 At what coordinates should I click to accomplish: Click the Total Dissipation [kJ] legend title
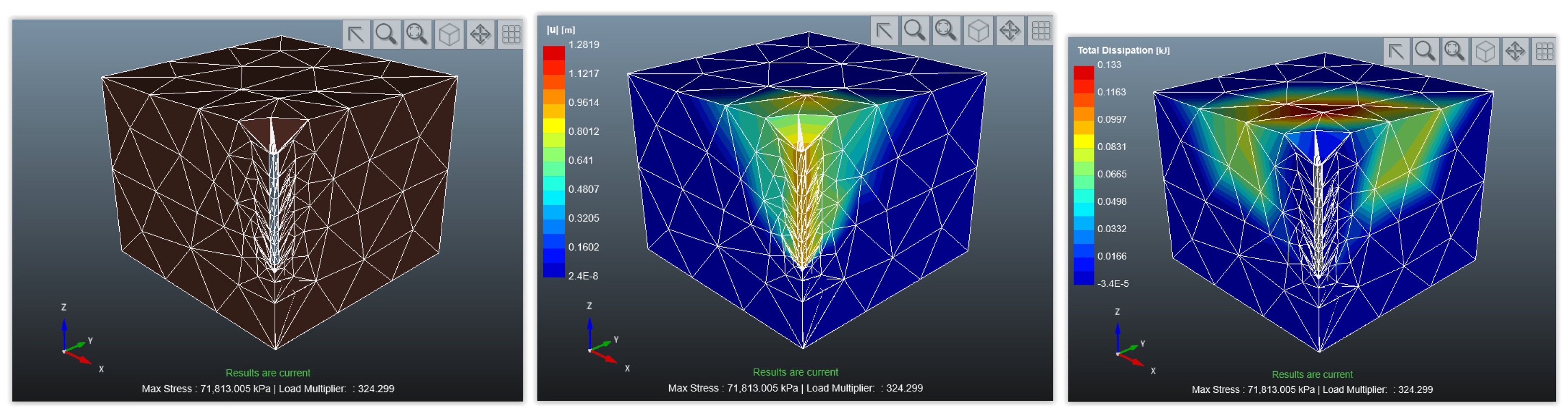(1123, 51)
